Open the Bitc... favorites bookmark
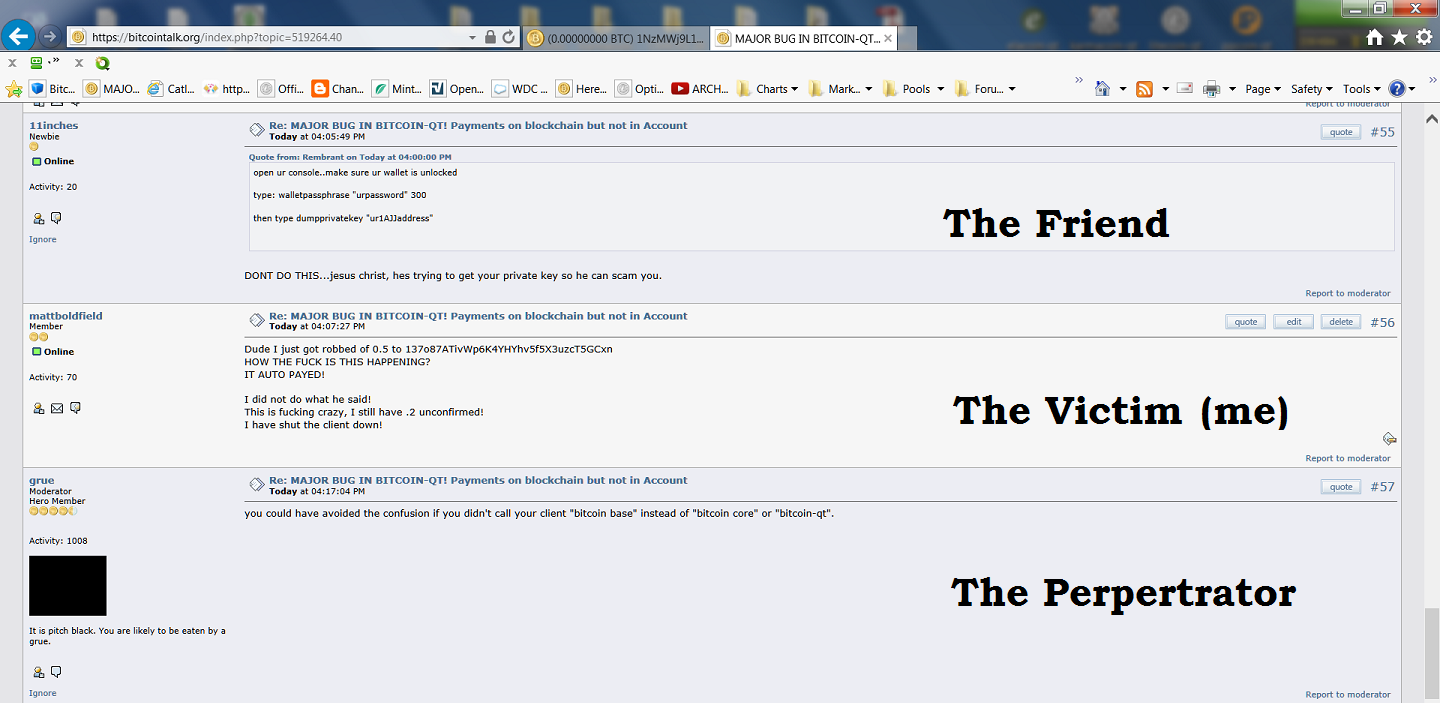 52,89
